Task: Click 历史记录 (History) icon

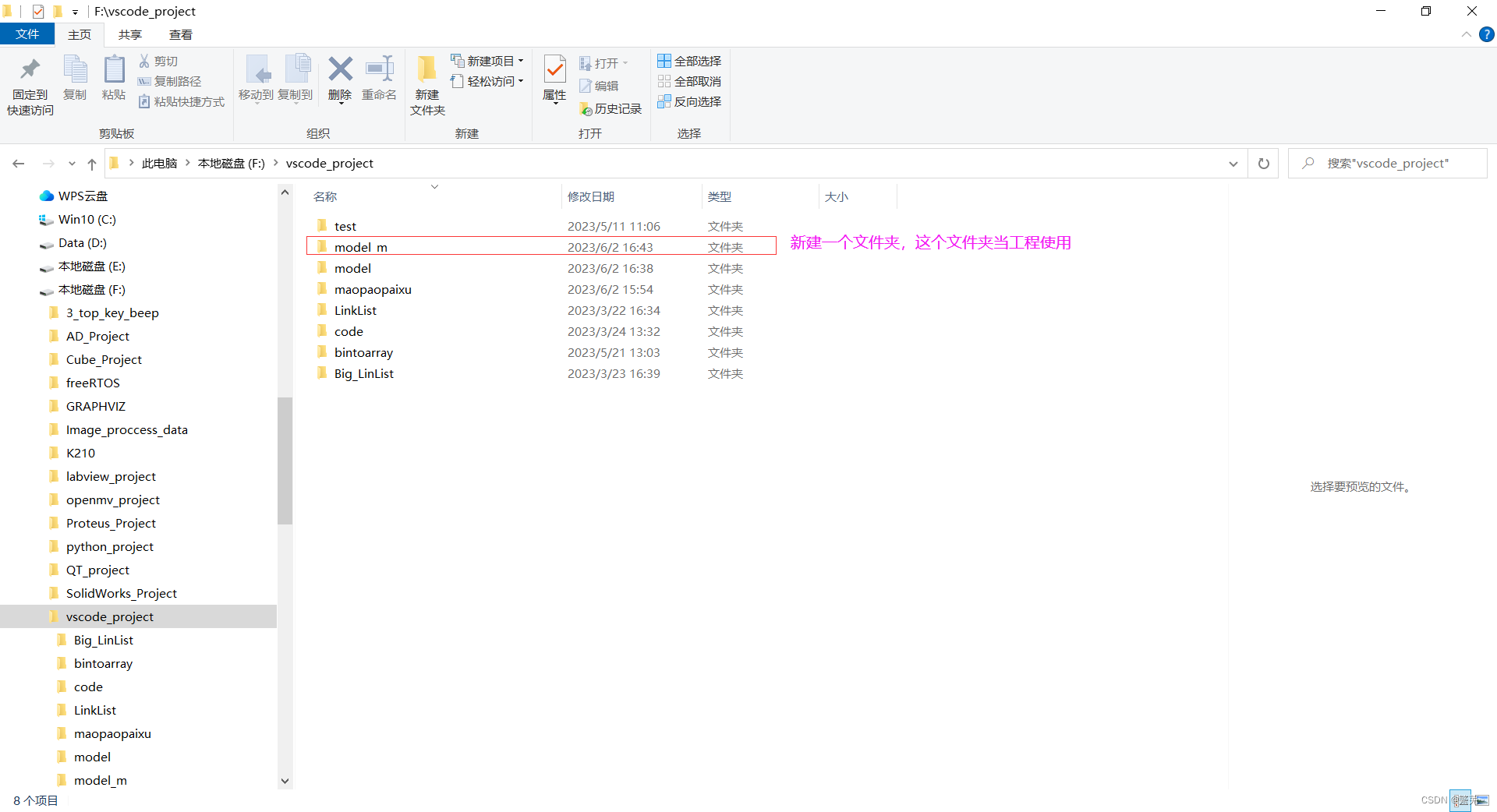Action: coord(586,109)
